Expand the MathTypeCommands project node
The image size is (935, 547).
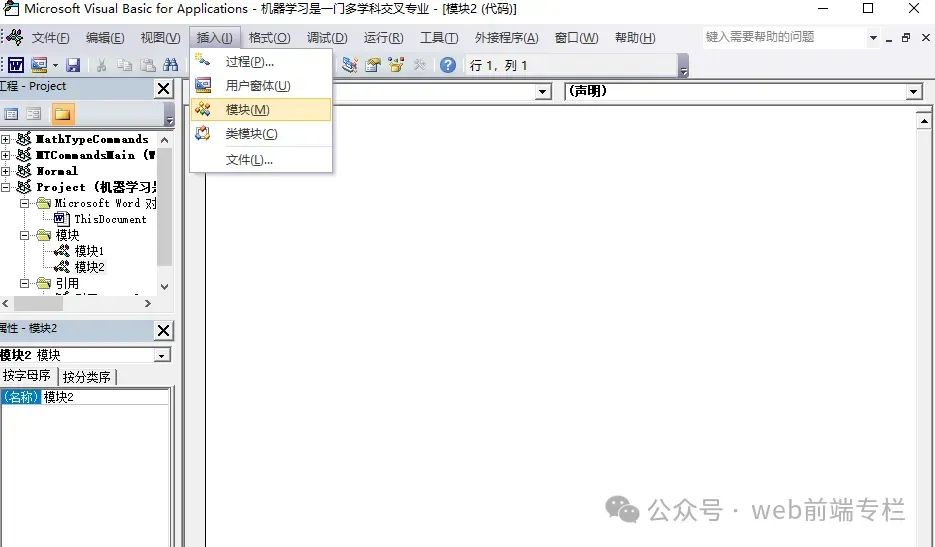click(5, 139)
